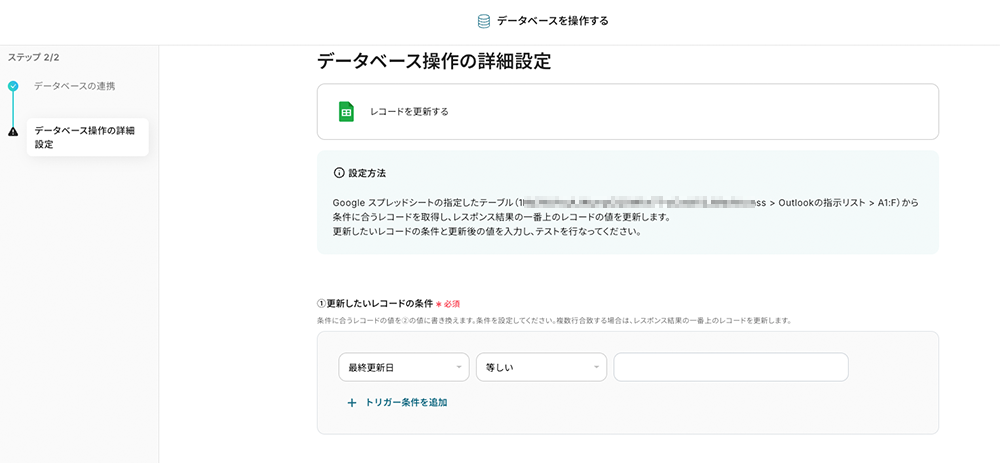Click the info icon beside 設定方法

[339, 173]
